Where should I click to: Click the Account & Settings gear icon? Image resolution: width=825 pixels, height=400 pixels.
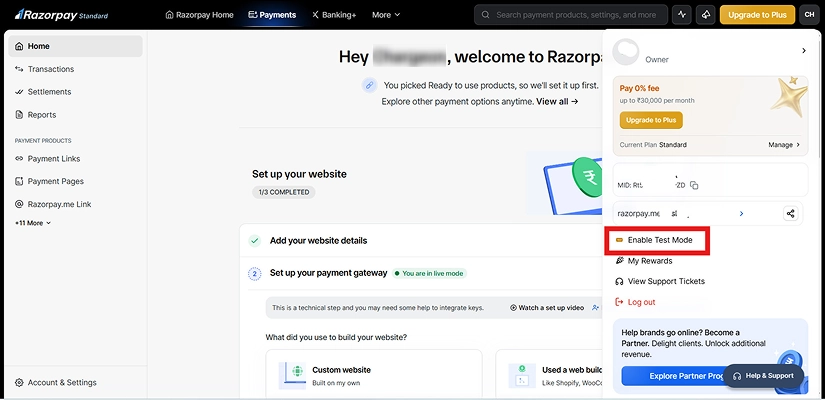19,383
